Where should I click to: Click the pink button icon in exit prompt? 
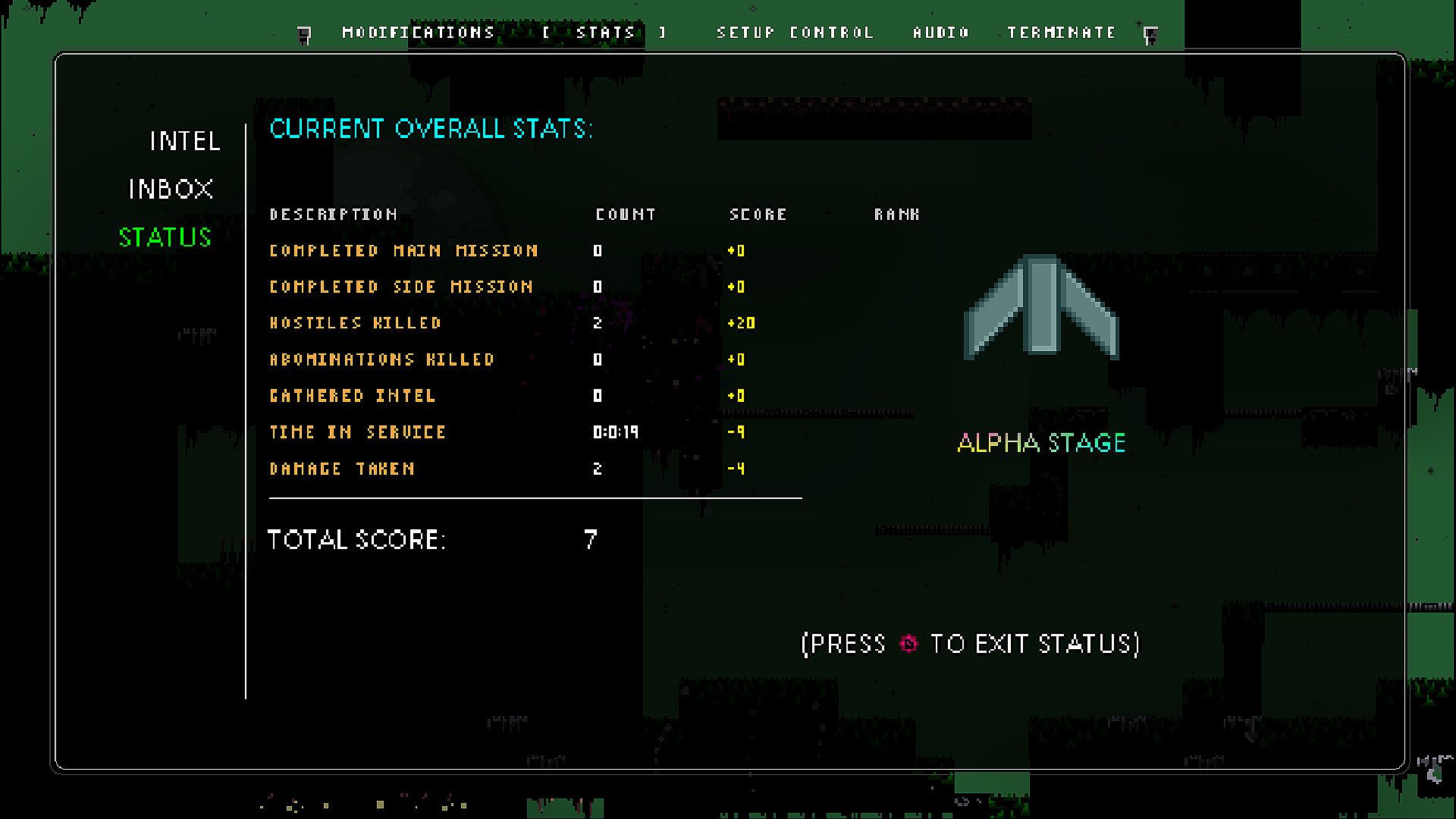coord(908,644)
